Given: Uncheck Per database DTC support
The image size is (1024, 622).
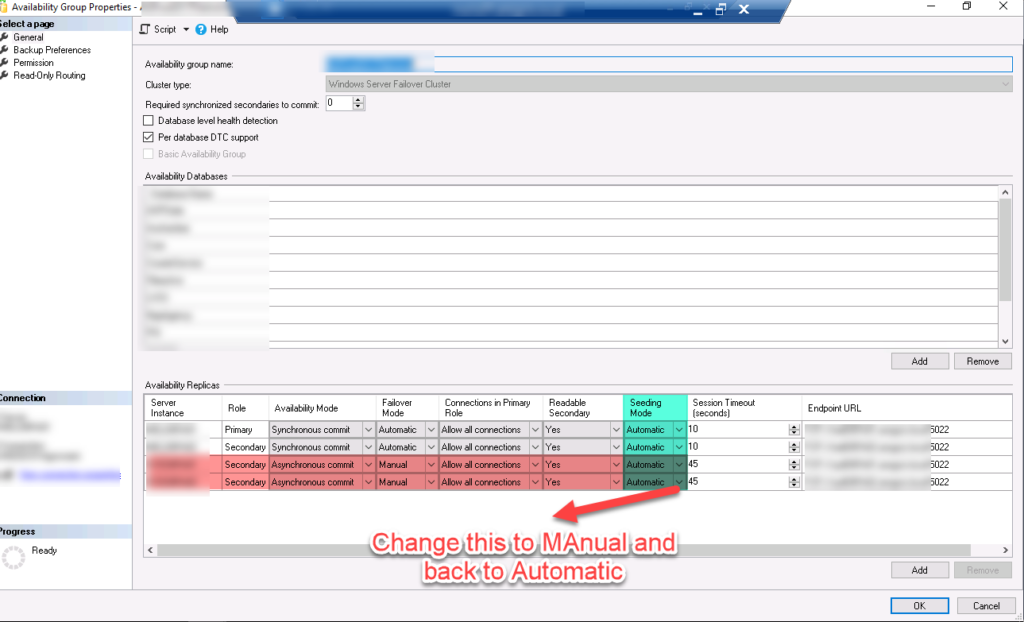Looking at the screenshot, I should pos(148,137).
